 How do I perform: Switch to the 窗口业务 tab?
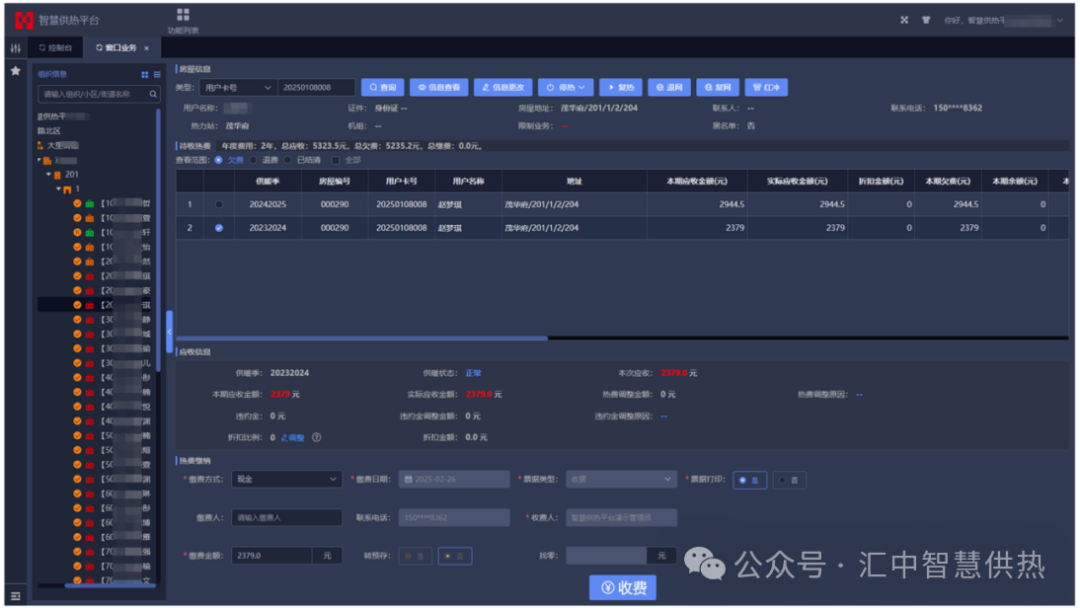(121, 48)
